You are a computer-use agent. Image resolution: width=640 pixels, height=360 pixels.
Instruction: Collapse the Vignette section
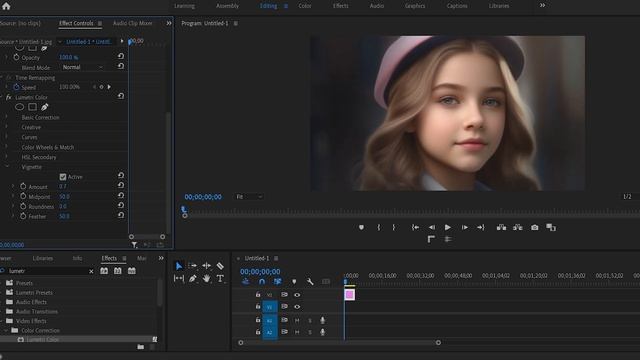[x=7, y=167]
